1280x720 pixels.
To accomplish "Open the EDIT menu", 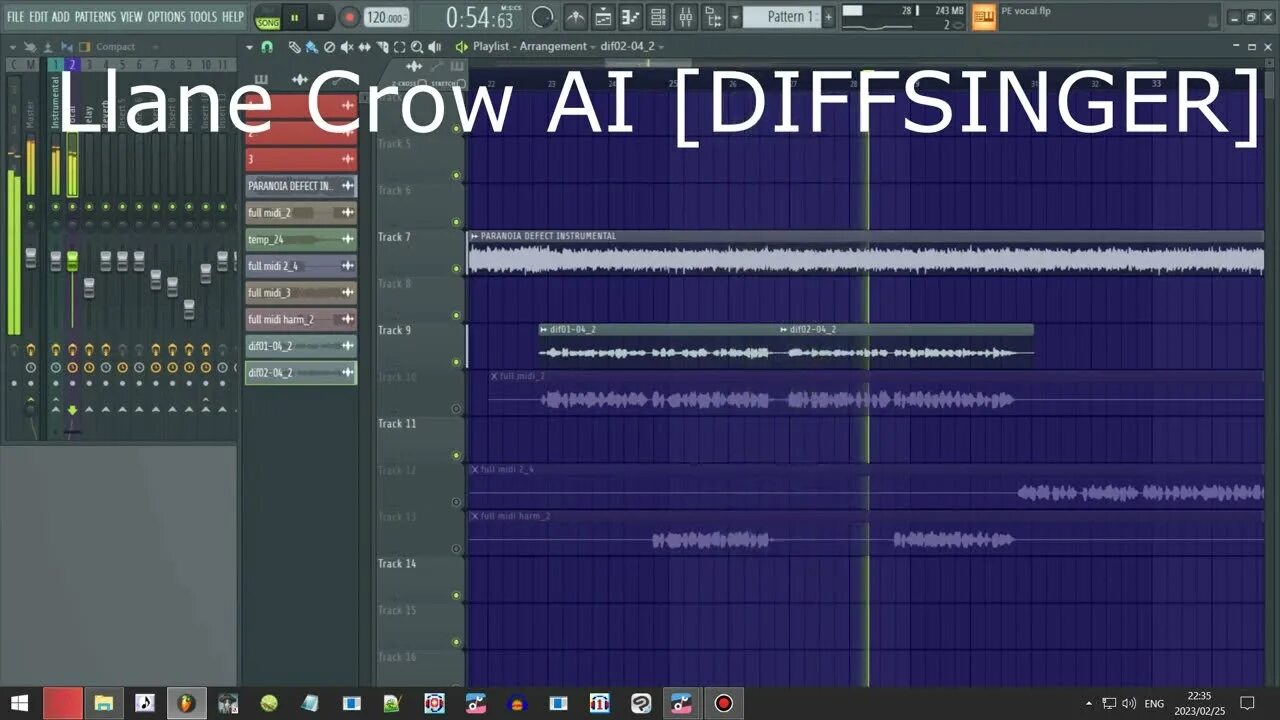I will (39, 17).
